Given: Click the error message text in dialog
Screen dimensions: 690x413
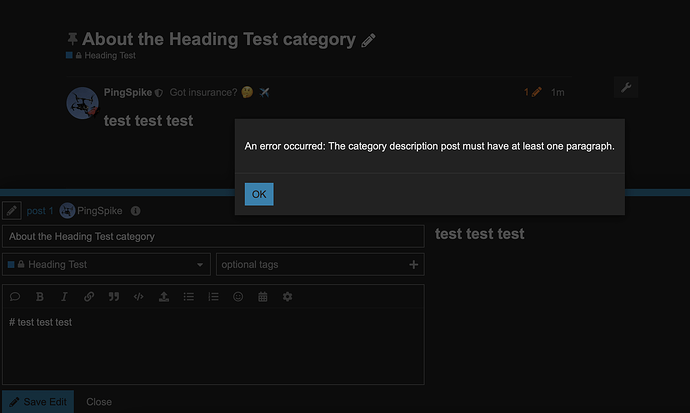Looking at the screenshot, I should click(x=429, y=146).
